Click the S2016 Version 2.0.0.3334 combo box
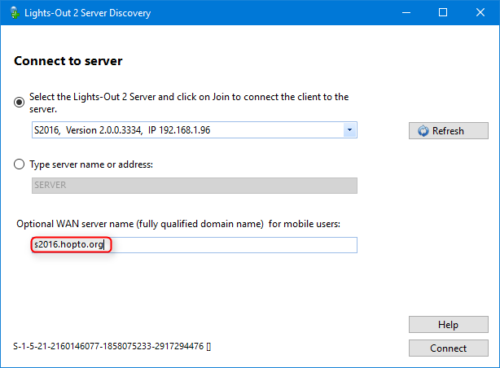 pos(195,130)
